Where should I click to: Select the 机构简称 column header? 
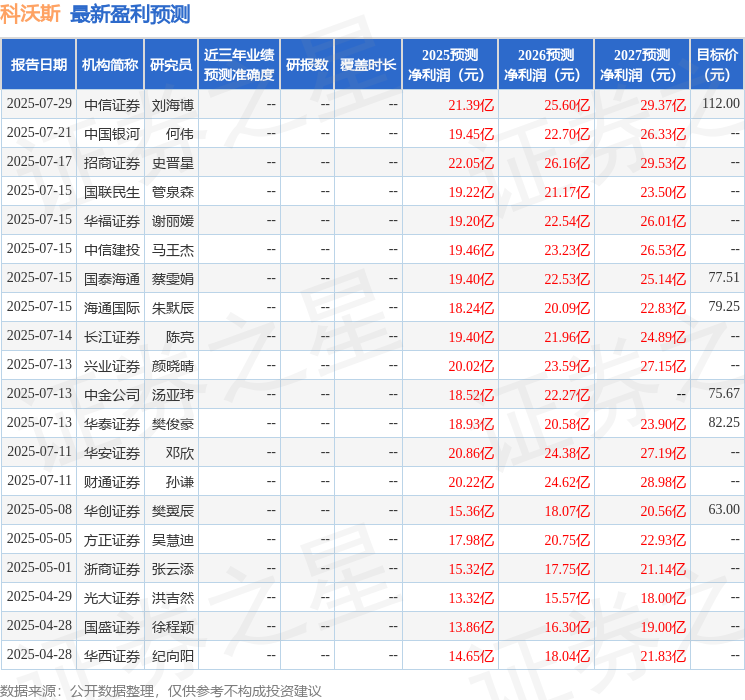110,65
